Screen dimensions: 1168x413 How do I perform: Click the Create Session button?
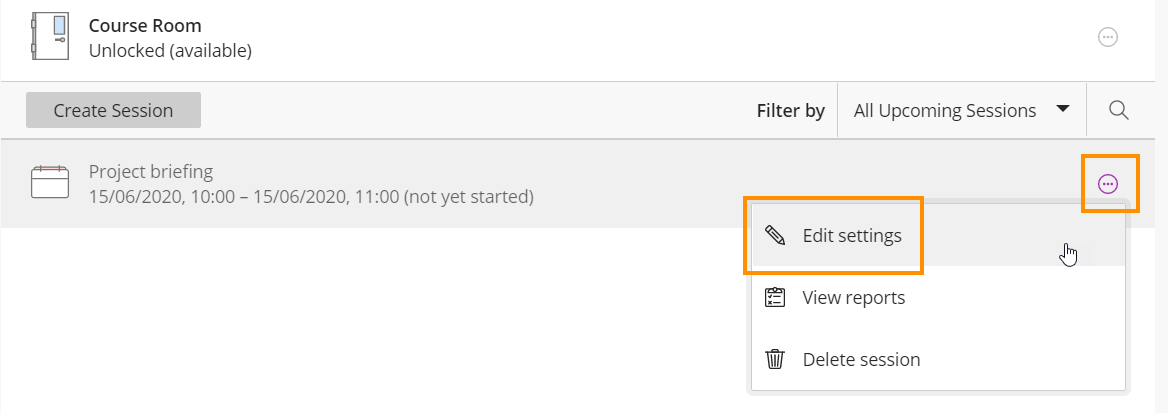pos(113,110)
